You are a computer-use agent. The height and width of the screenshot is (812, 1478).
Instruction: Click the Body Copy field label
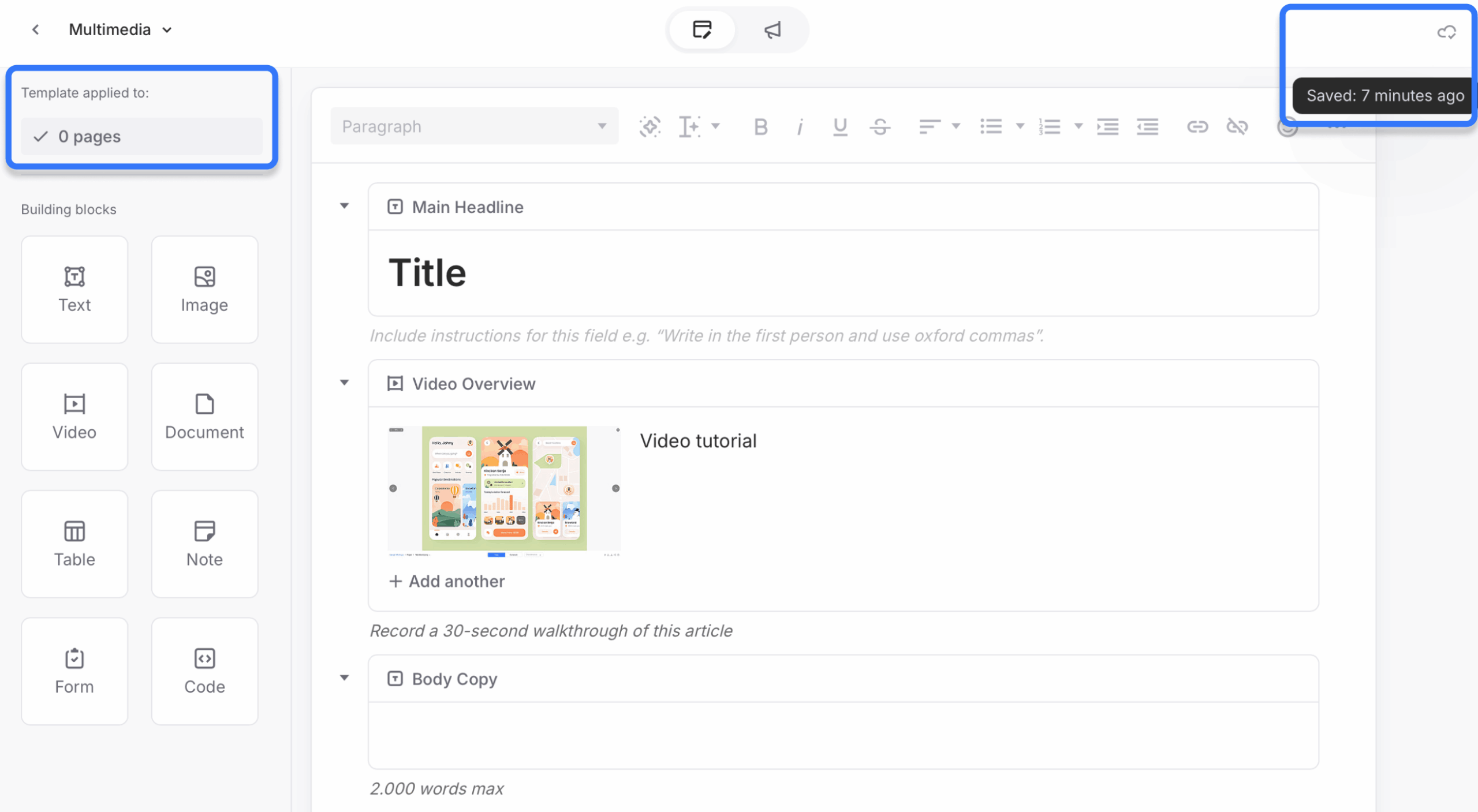click(454, 679)
